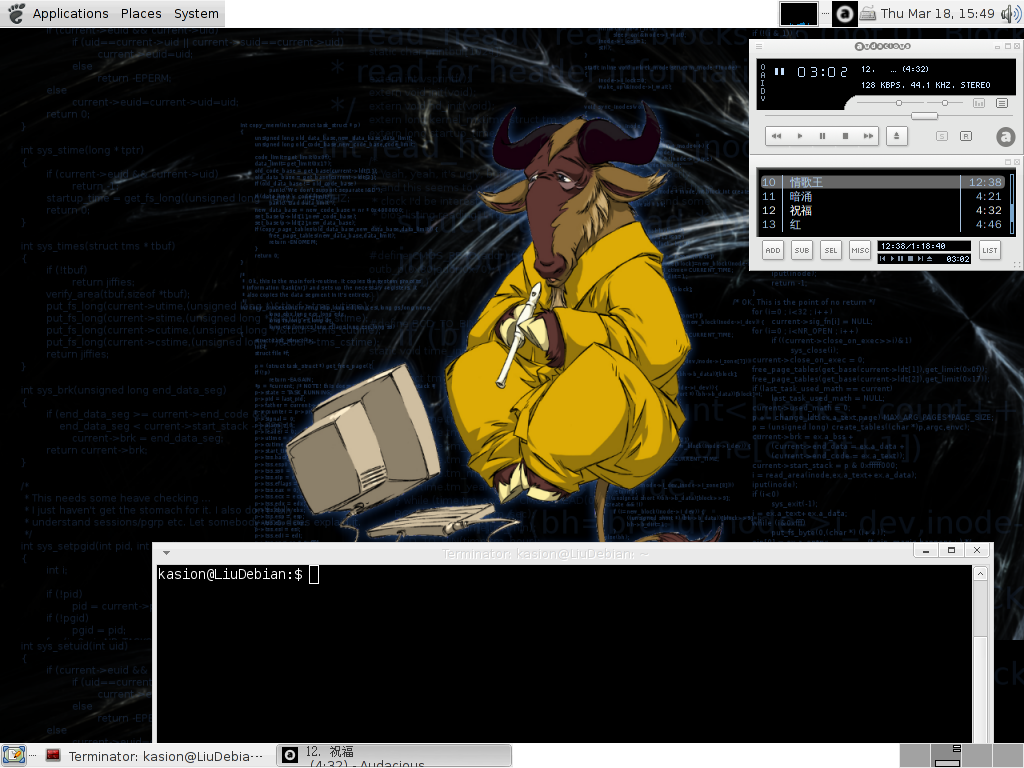
Task: Maximize the Terminator window
Action: point(952,551)
